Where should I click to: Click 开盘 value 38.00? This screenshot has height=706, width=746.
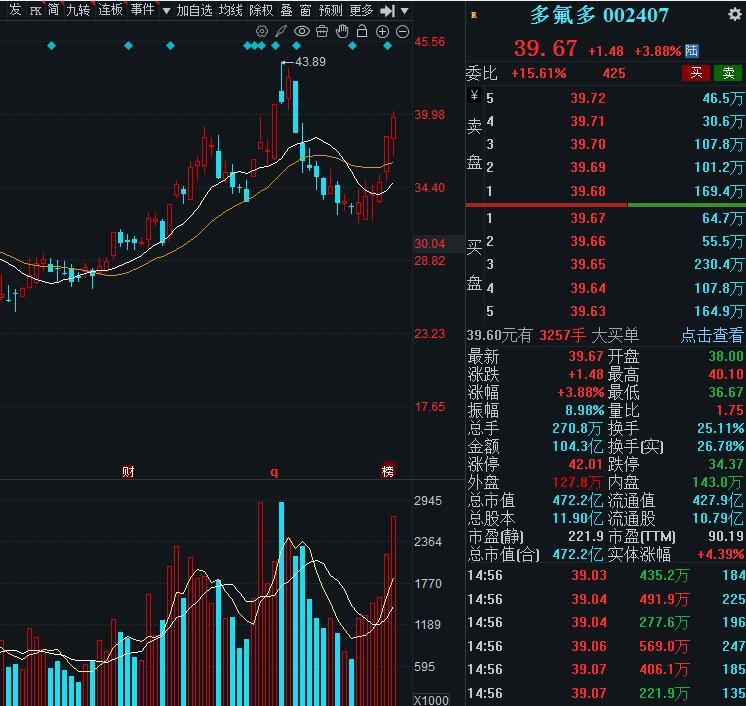[725, 356]
